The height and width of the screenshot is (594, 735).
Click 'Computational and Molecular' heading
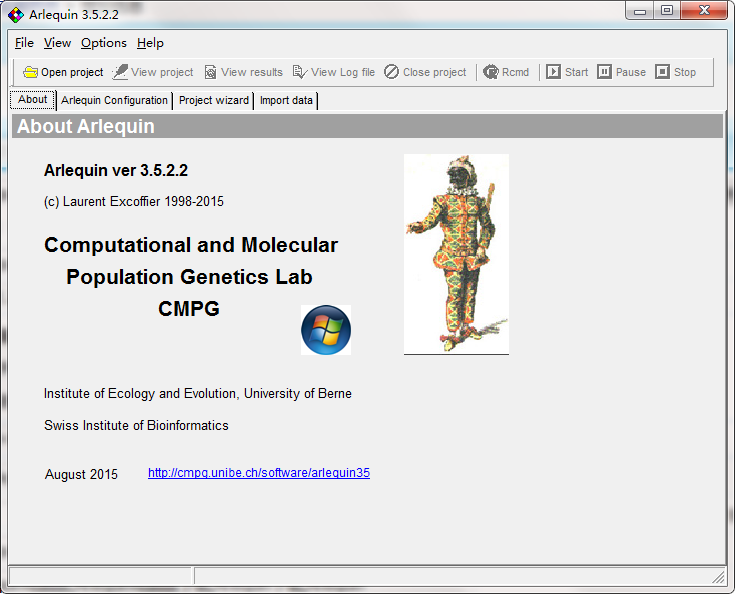191,245
